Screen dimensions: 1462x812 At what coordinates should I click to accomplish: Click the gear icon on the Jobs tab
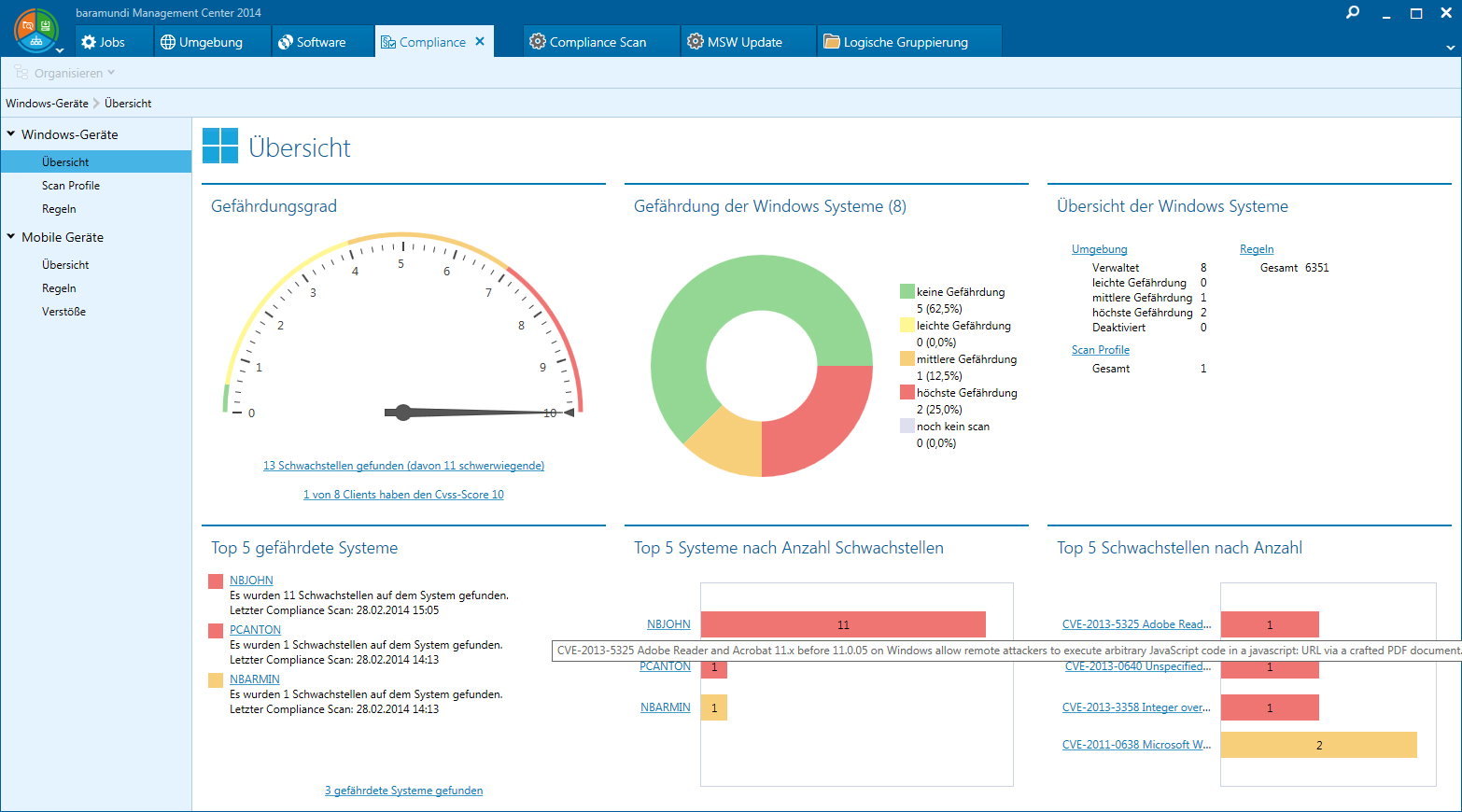(89, 42)
